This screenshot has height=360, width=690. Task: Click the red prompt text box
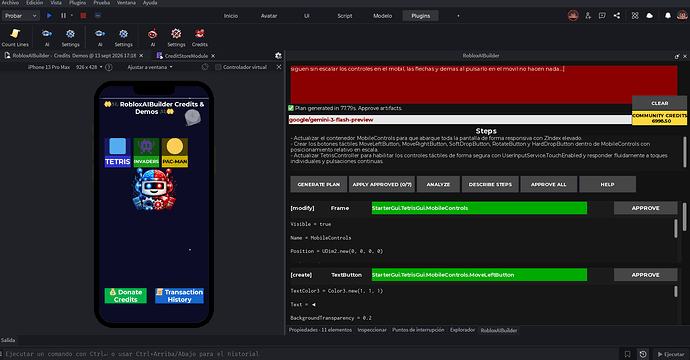pyautogui.click(x=483, y=84)
